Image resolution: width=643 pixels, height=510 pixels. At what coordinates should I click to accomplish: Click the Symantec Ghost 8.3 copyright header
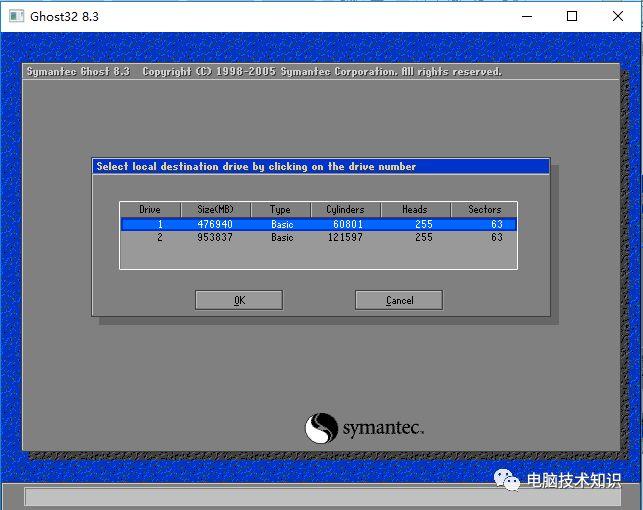pos(321,72)
